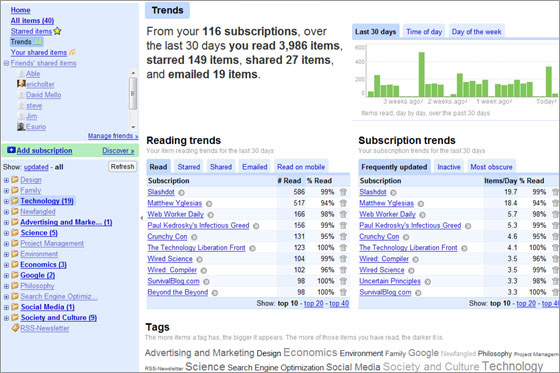
Task: Expand the Society and Culture folder
Action: [x=6, y=318]
